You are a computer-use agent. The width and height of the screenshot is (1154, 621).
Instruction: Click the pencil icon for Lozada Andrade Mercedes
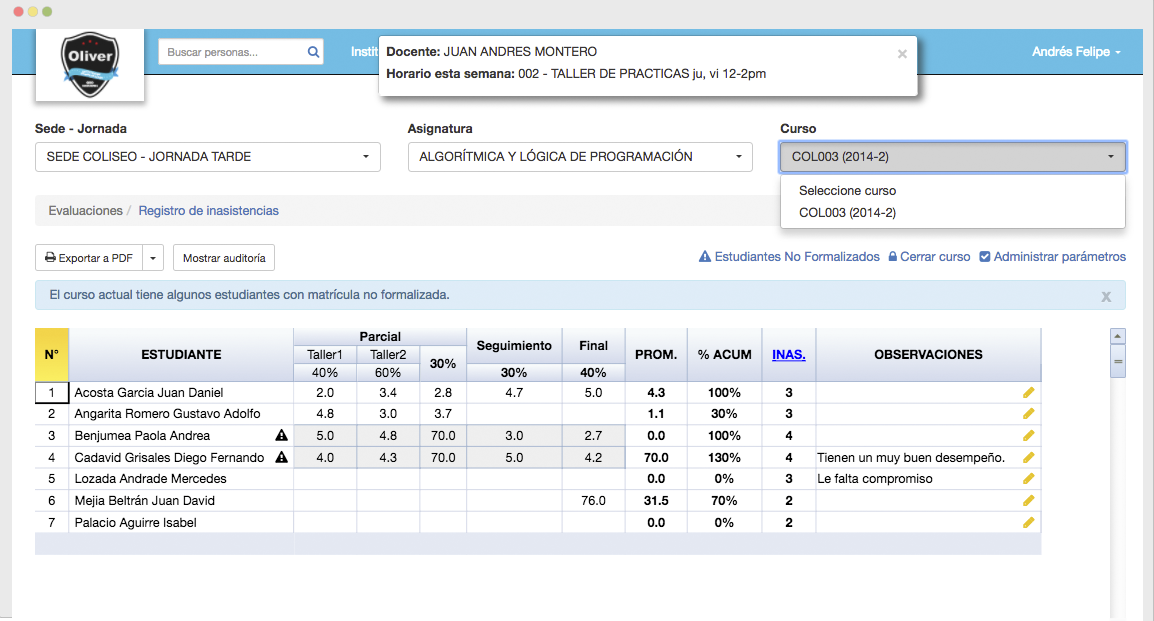click(1028, 478)
